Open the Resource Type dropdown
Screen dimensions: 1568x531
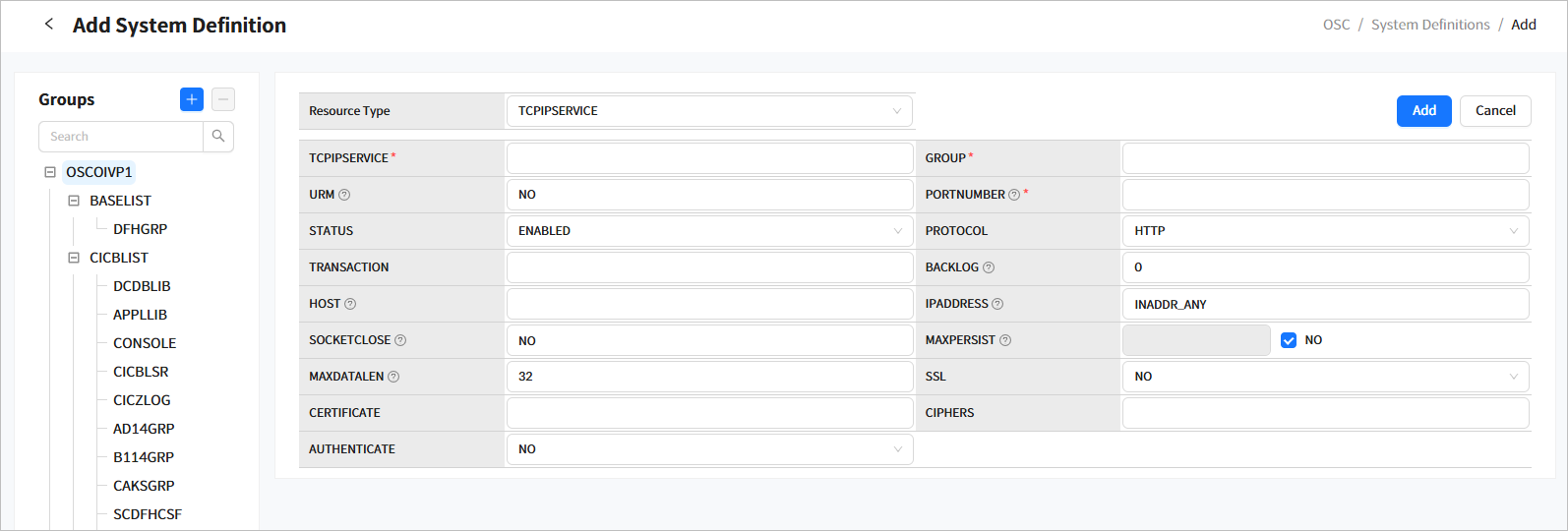click(708, 111)
